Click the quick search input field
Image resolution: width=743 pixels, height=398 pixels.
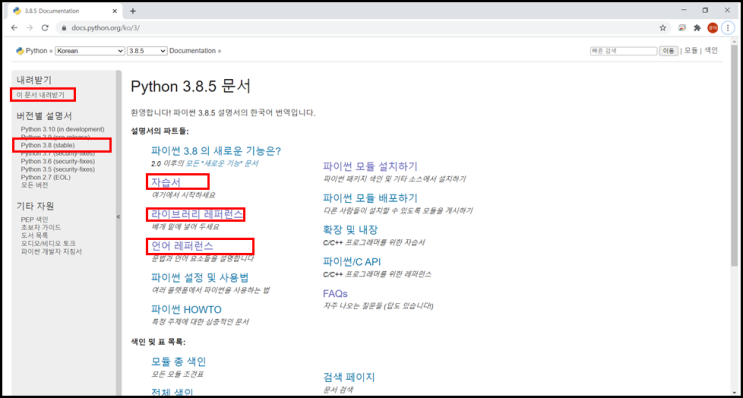point(623,51)
